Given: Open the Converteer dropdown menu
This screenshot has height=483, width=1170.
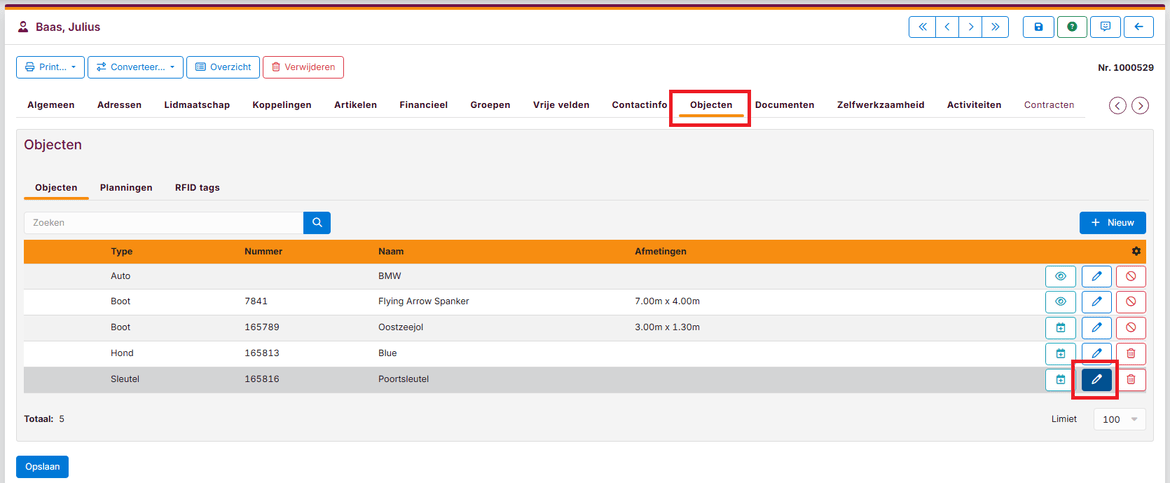Looking at the screenshot, I should point(135,67).
